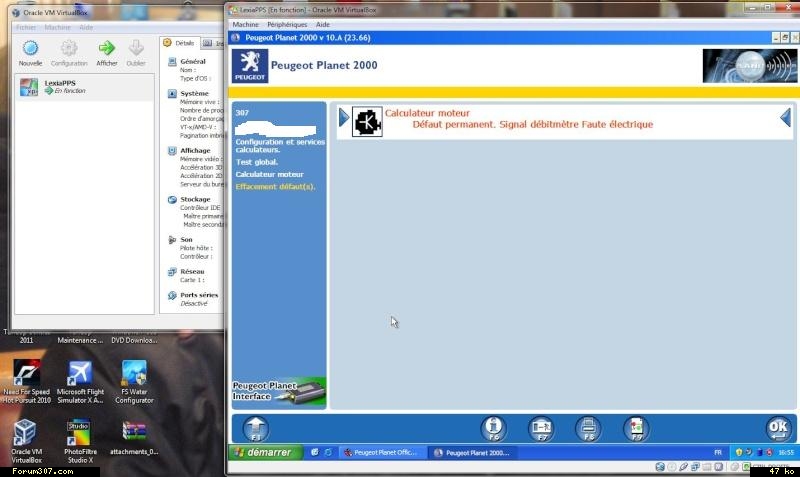Image resolution: width=800 pixels, height=477 pixels.
Task: Click VirtualBox Nouvelle toolbar icon
Action: [30, 52]
